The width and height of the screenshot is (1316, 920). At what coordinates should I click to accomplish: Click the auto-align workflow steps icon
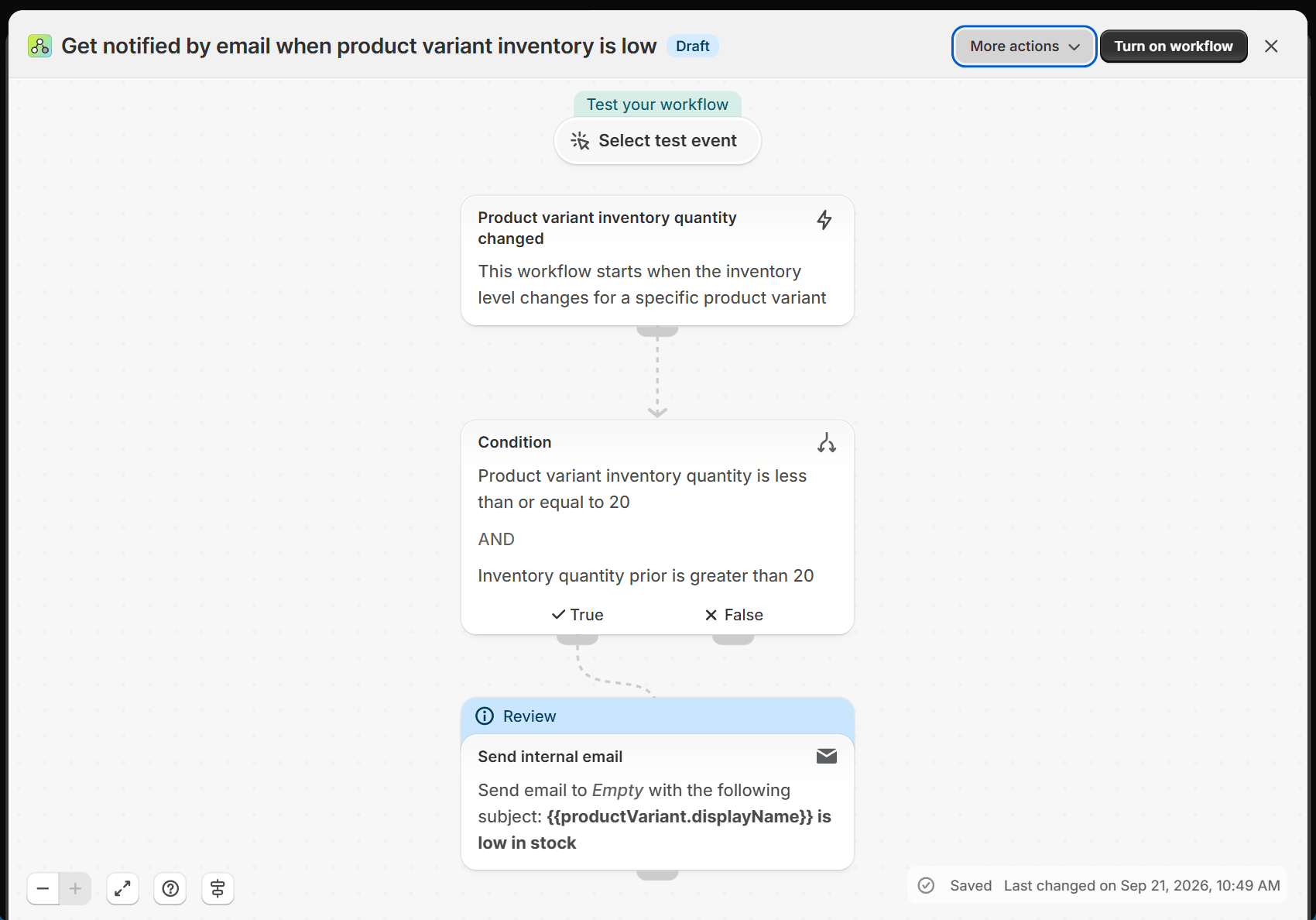tap(218, 889)
